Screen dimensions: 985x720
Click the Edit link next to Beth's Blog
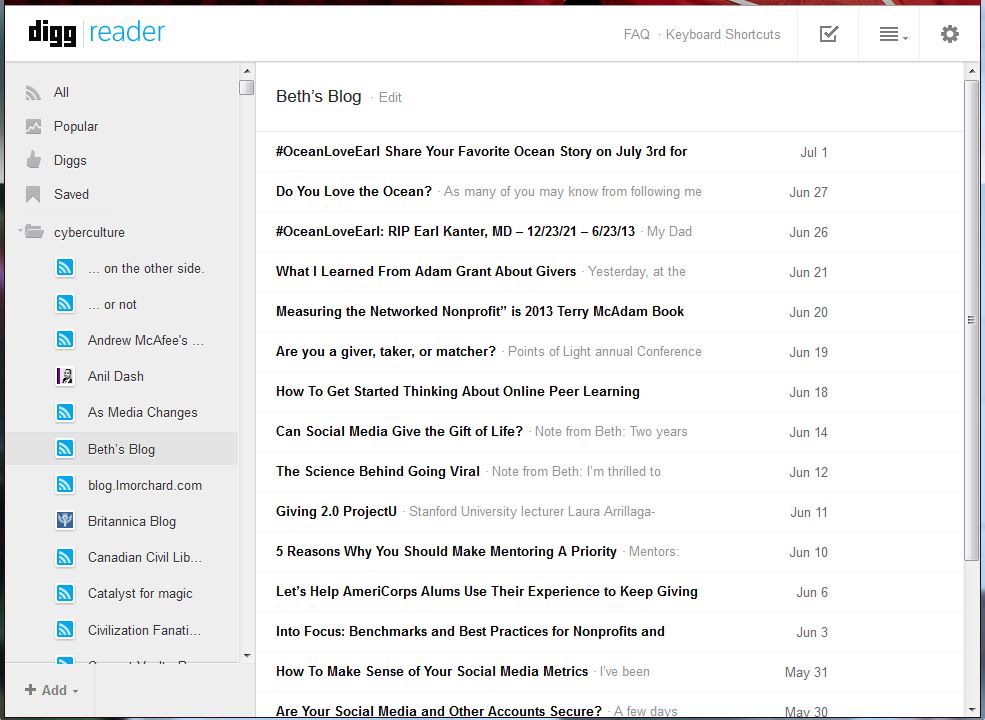(390, 97)
